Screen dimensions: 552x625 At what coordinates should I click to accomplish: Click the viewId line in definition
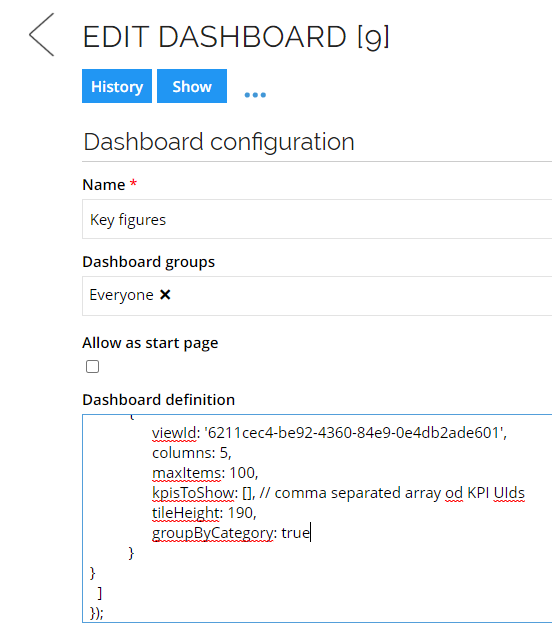[329, 433]
